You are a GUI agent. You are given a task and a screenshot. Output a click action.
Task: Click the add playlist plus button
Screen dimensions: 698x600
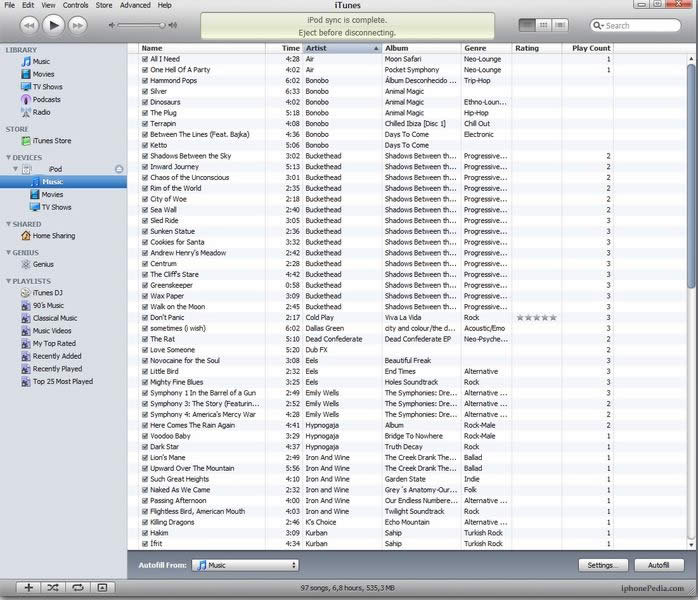[28, 587]
